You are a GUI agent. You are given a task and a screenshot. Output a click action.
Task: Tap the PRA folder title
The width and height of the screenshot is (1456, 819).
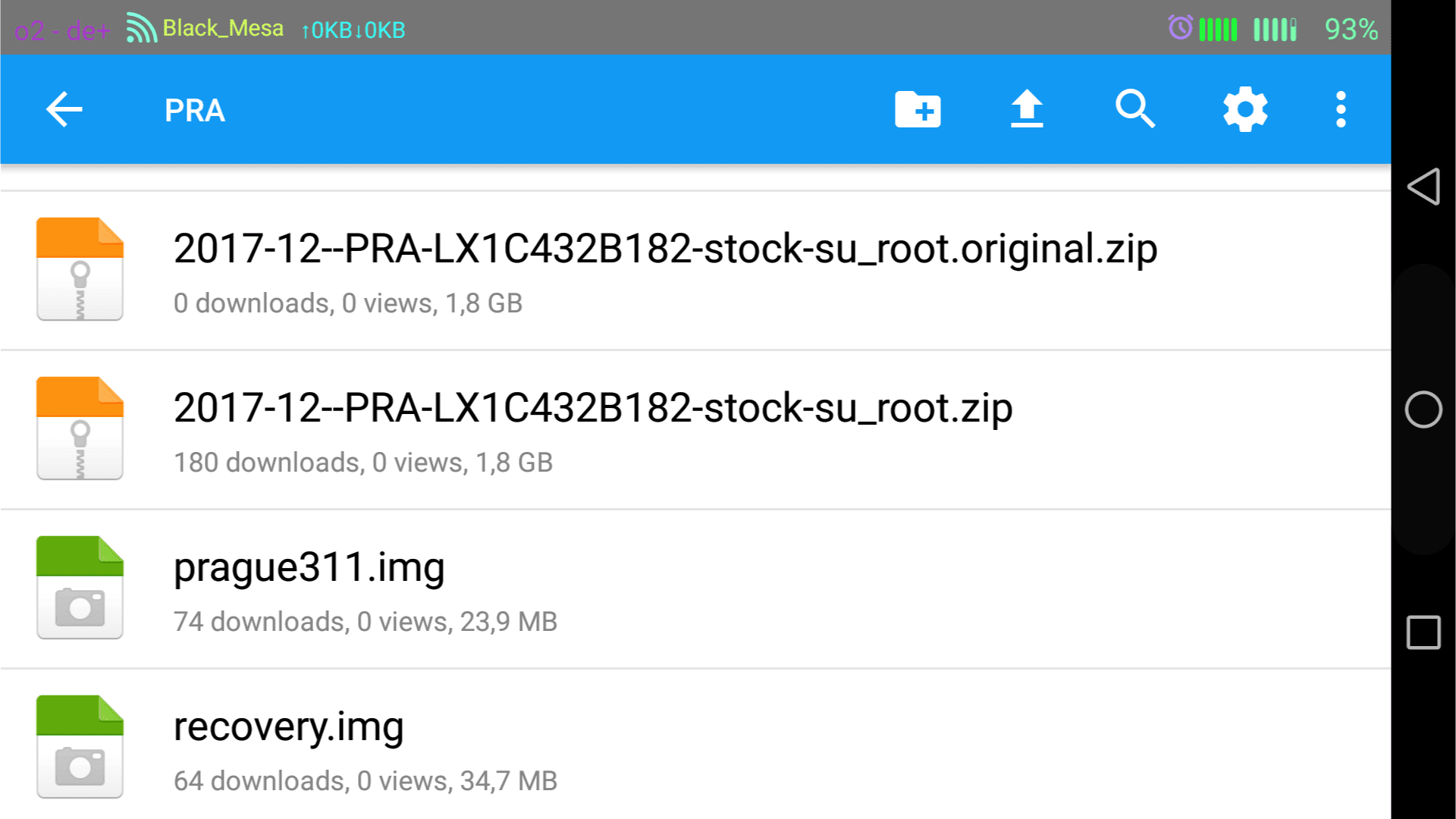[x=195, y=111]
